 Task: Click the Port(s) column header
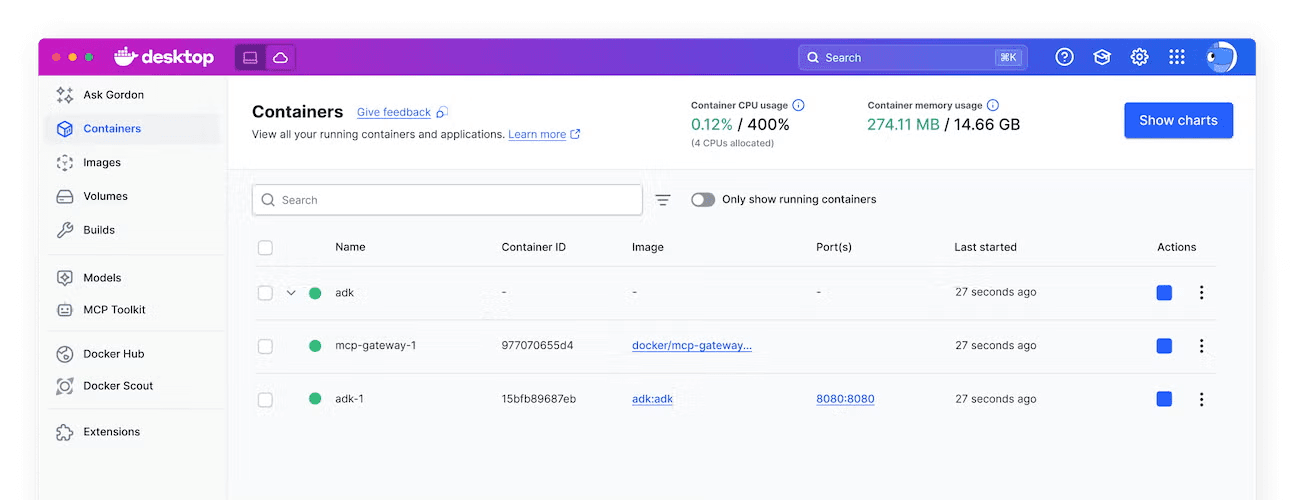tap(834, 247)
